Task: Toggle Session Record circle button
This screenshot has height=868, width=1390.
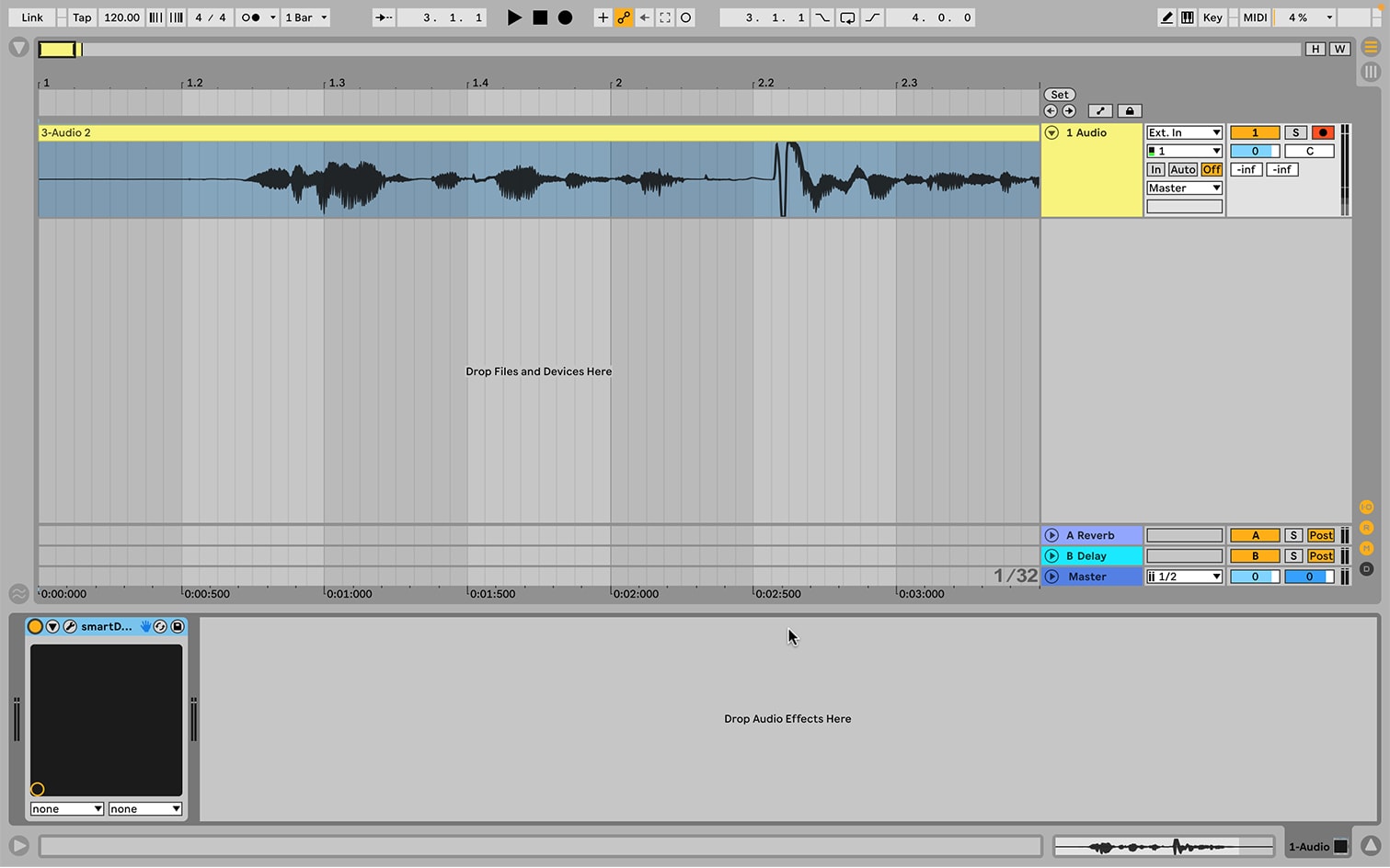Action: (x=685, y=17)
